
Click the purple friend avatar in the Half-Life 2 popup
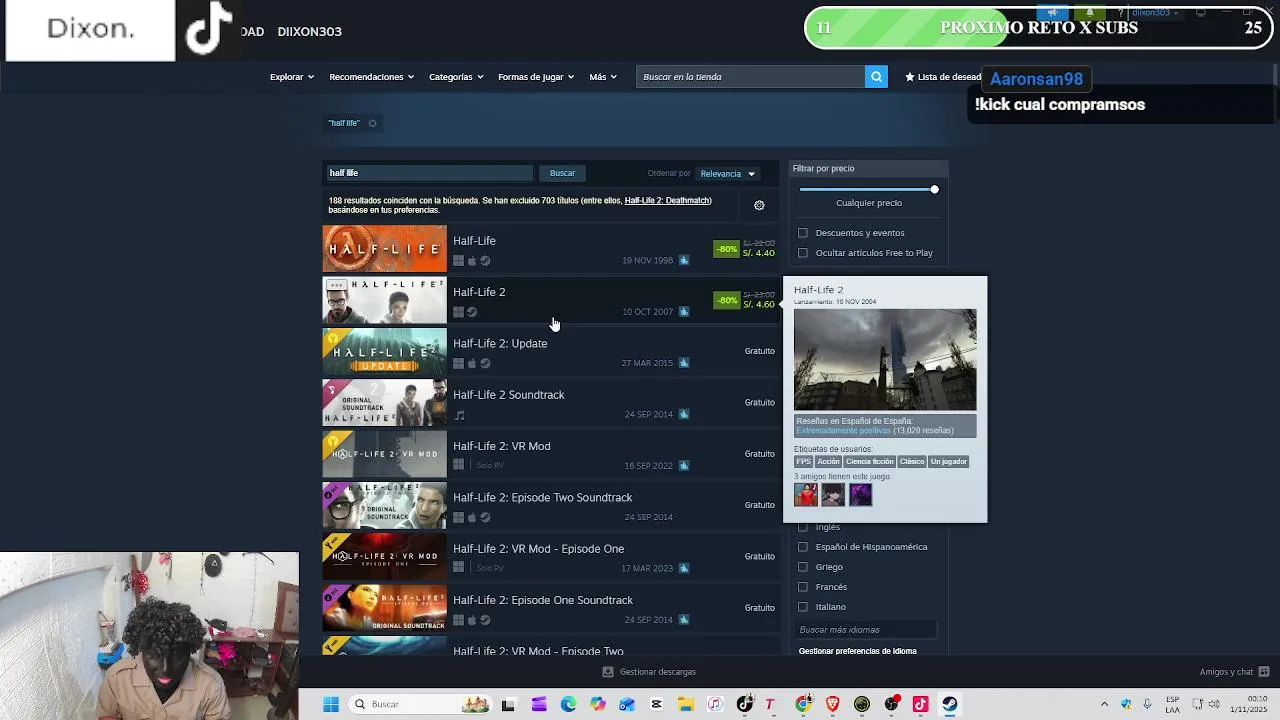pyautogui.click(x=860, y=494)
